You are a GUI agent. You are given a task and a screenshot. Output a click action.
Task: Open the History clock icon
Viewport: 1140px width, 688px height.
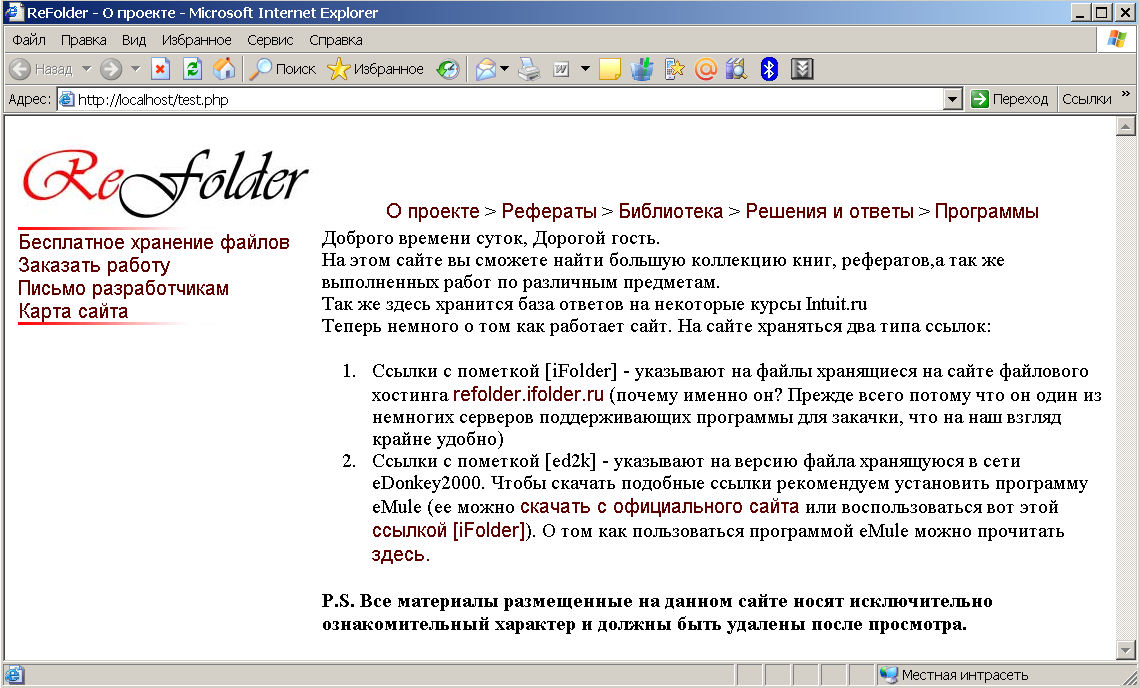448,69
